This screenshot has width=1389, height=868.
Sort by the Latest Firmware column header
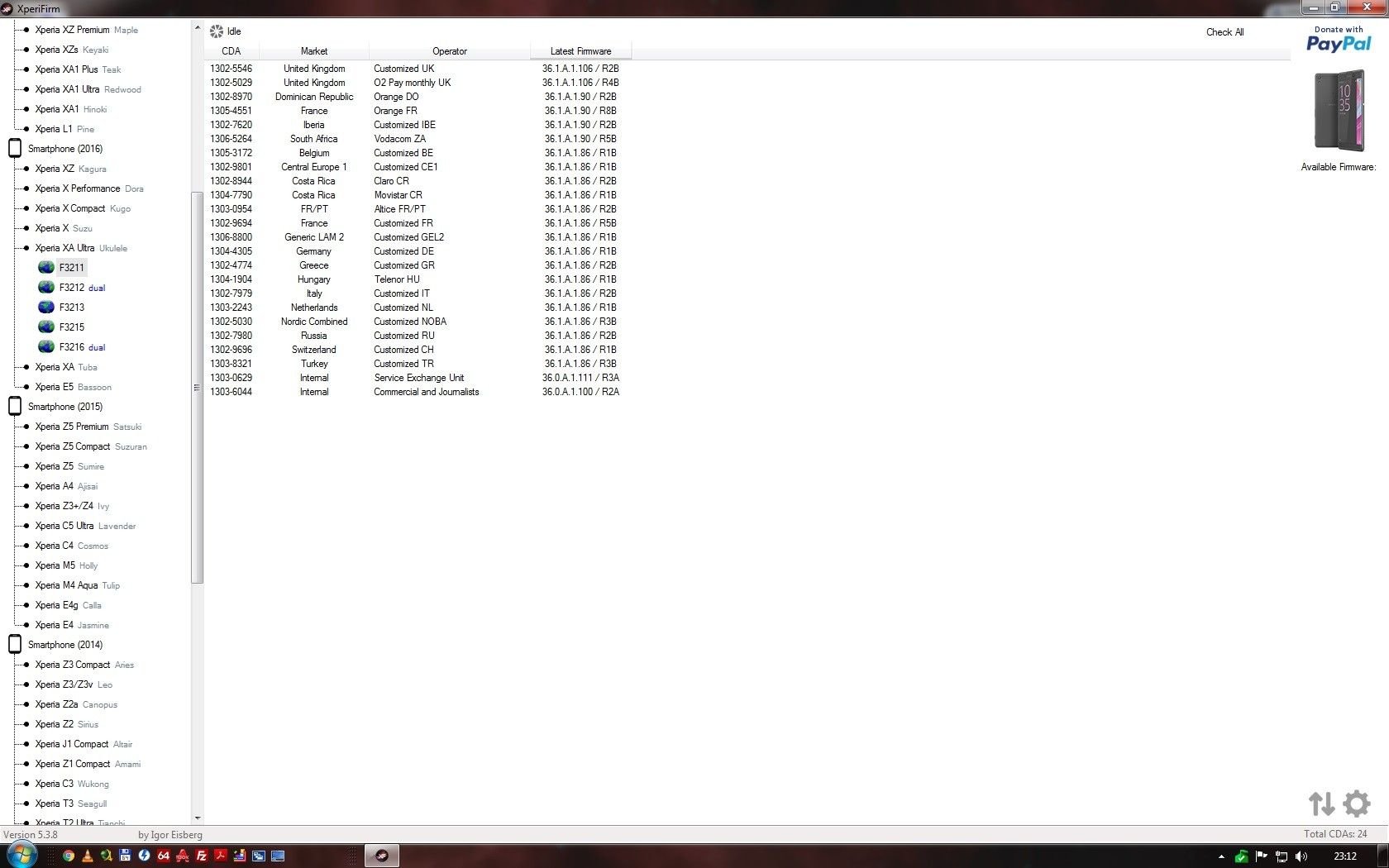(x=581, y=51)
